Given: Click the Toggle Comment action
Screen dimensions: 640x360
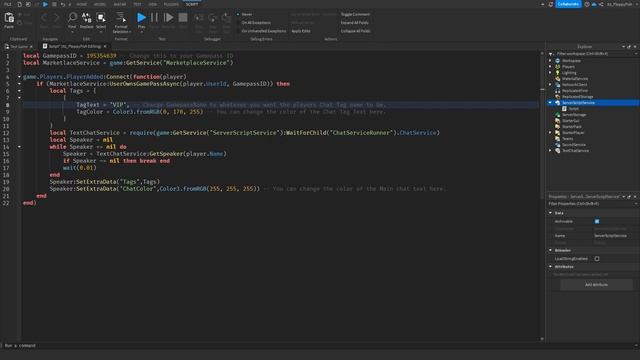Looking at the screenshot, I should point(355,14).
